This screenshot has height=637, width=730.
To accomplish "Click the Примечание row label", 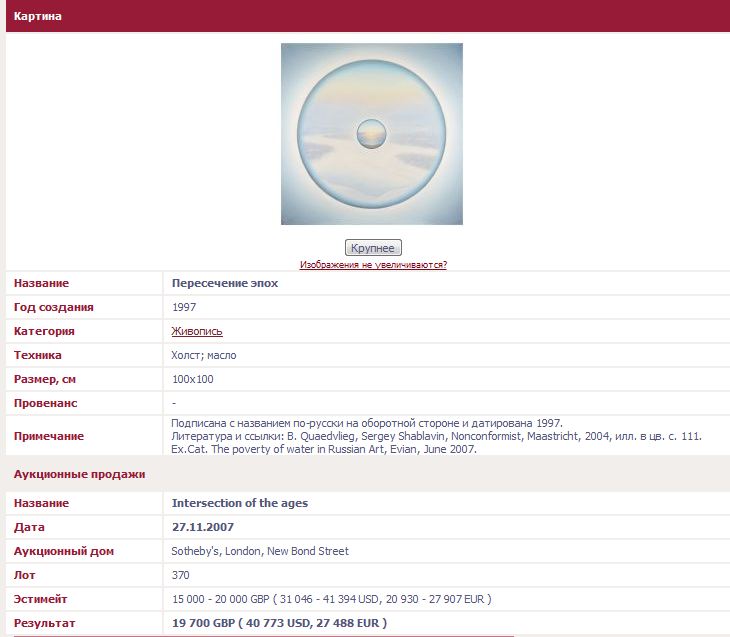I will 49,436.
